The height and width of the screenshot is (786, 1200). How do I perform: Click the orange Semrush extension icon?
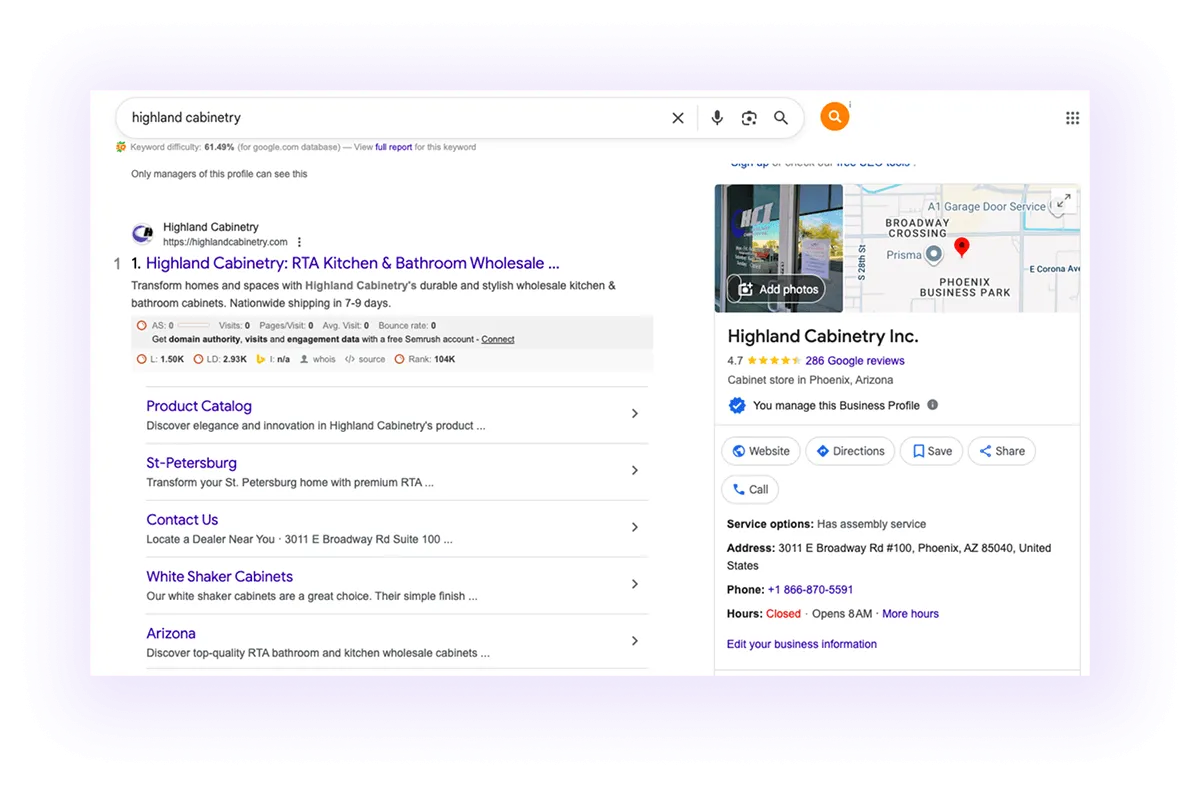tap(834, 116)
